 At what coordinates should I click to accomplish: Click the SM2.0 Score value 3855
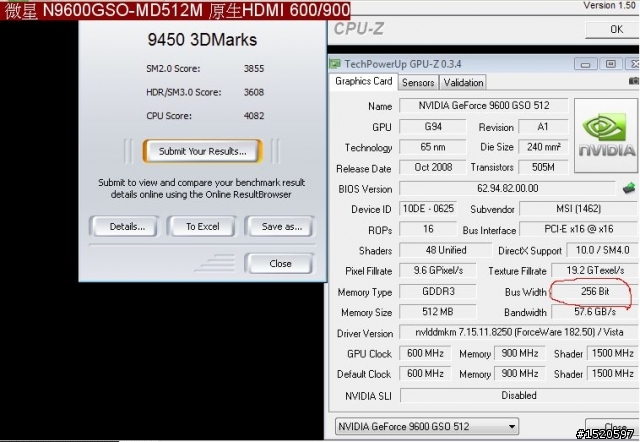[254, 68]
